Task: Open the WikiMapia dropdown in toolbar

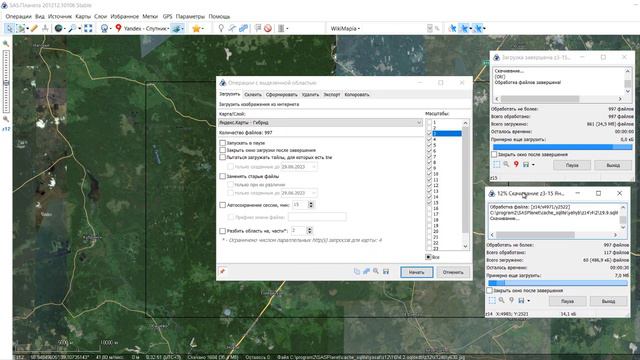Action: click(345, 28)
